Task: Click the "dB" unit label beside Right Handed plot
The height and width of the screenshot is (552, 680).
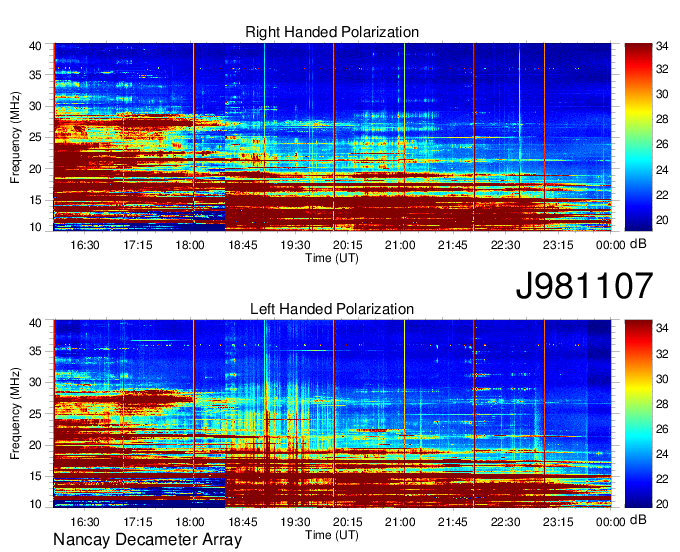Action: pos(638,243)
